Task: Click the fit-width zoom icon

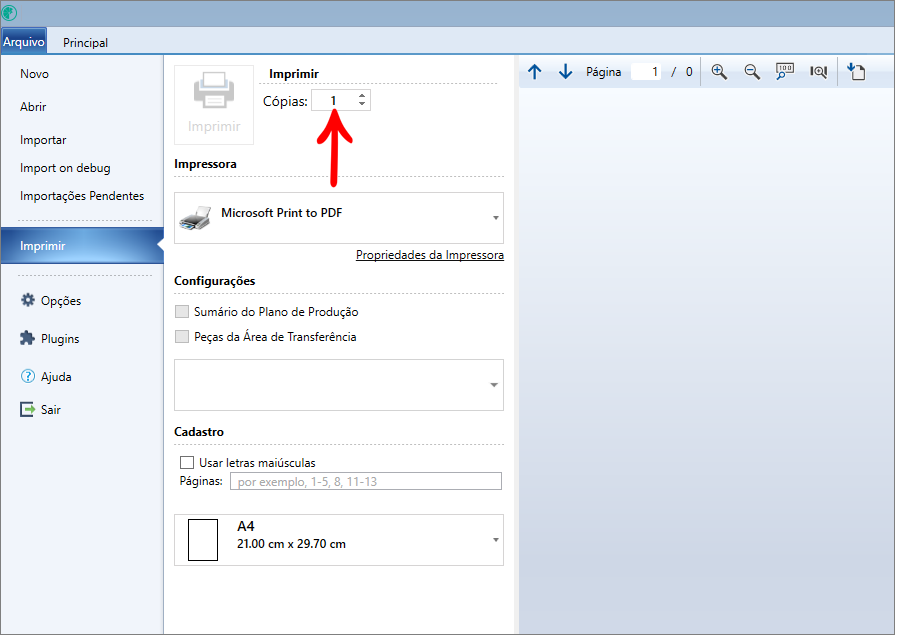Action: 818,72
